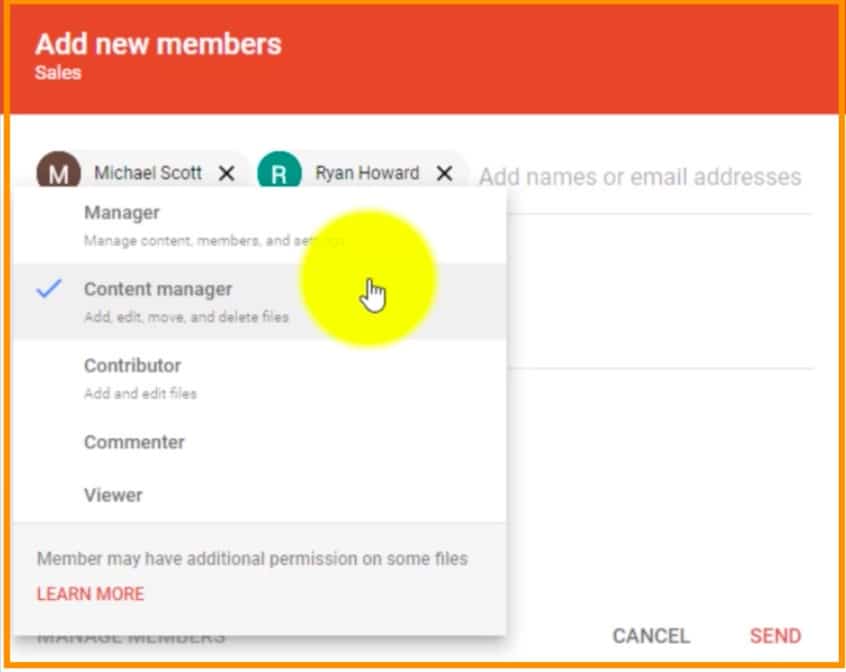Viewport: 846px width, 672px height.
Task: Click the blue checkmark beside Content manager
Action: click(x=48, y=290)
